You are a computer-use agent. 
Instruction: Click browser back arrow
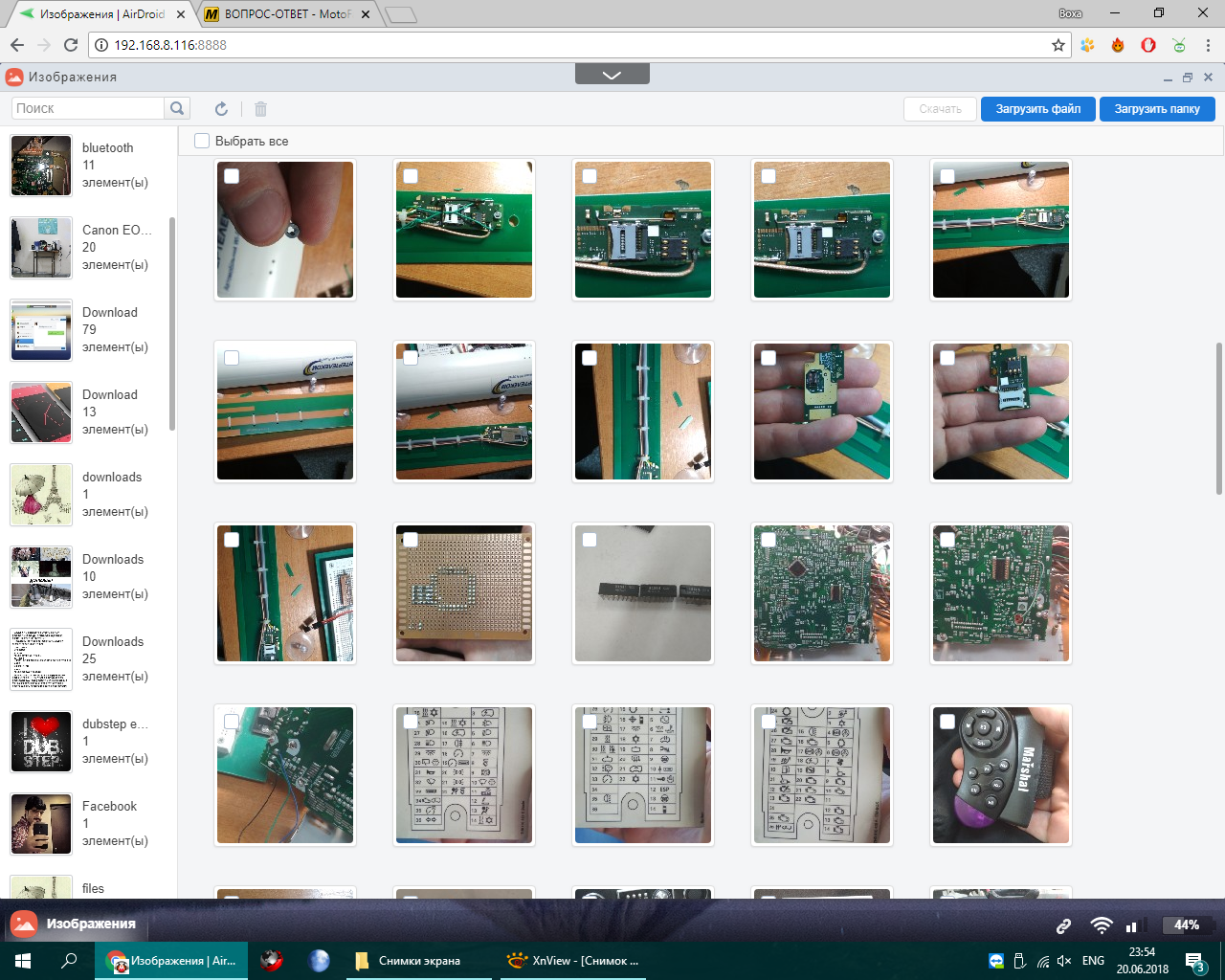(x=17, y=45)
